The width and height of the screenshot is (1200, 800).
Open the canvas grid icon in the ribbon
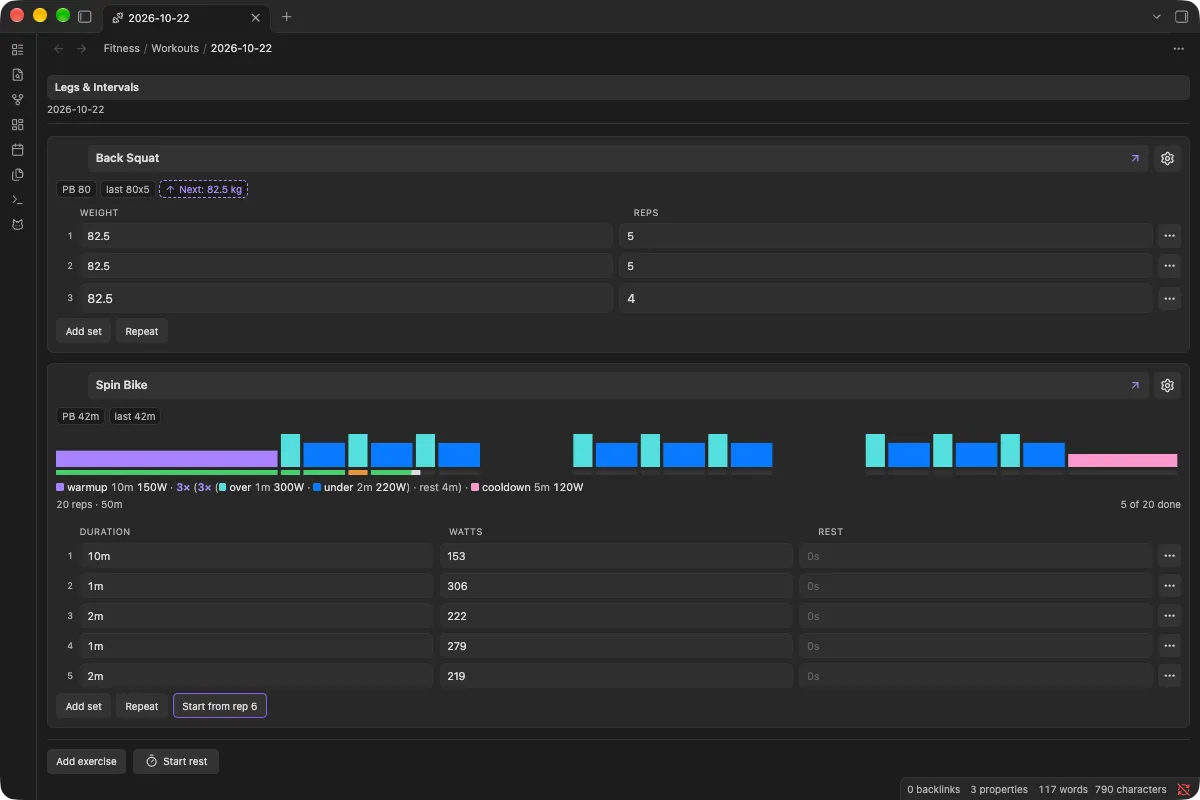click(x=17, y=124)
